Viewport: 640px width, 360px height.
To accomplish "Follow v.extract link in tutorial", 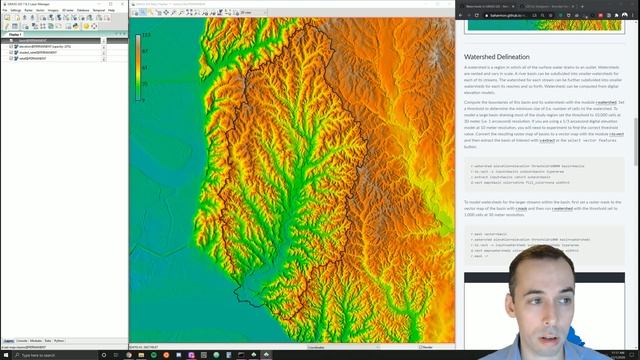I will 547,140.
